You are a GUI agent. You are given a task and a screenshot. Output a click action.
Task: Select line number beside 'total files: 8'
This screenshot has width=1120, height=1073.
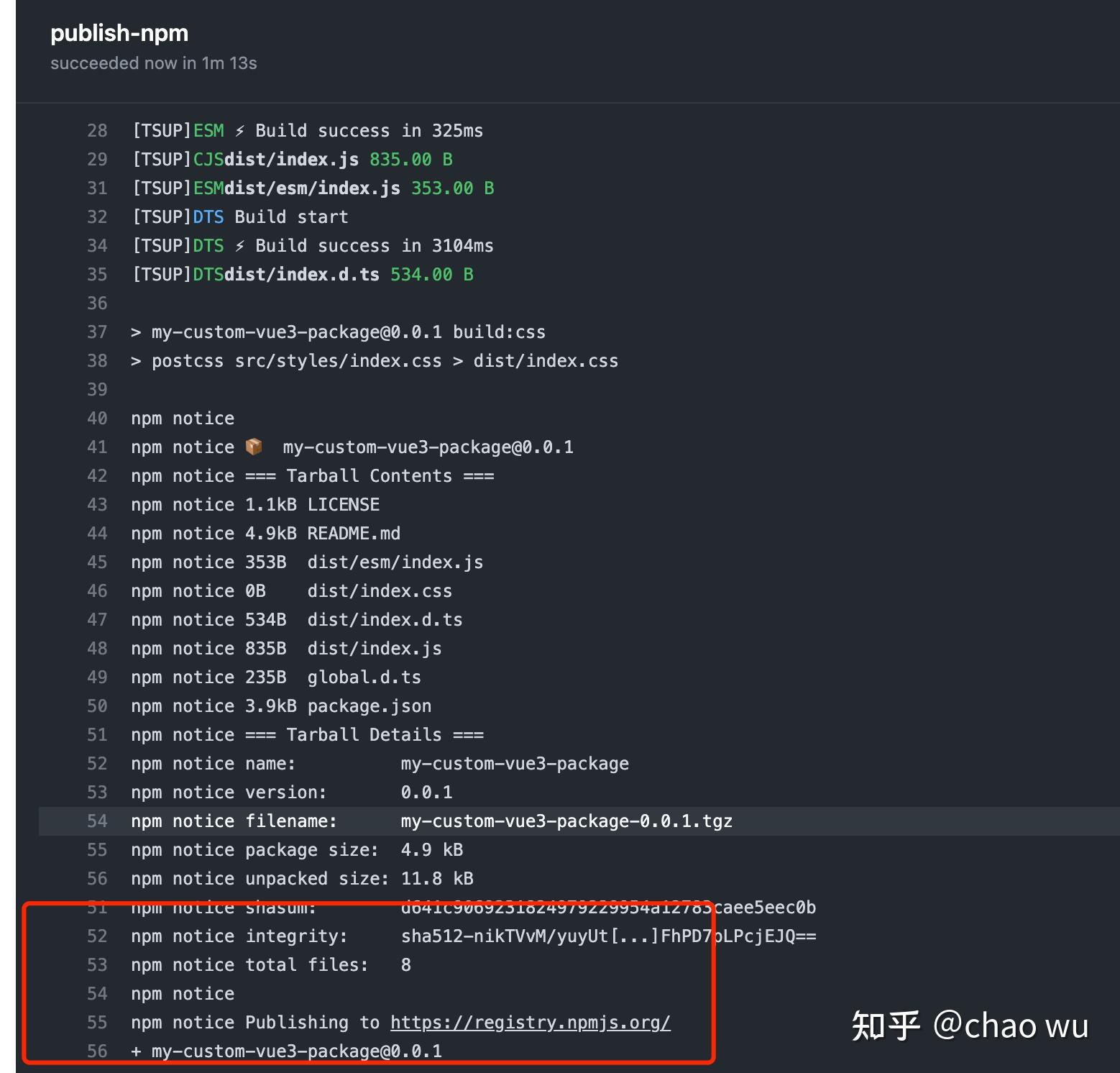tap(97, 965)
